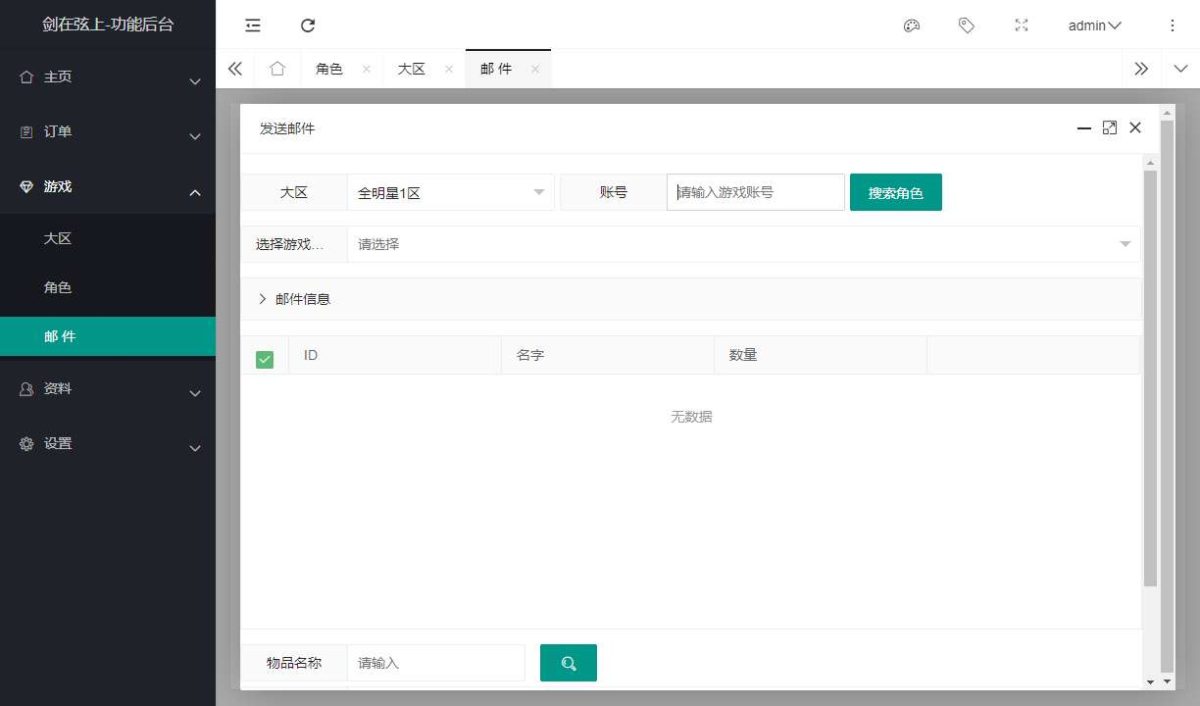Minimize the 发送邮件 dialog
The height and width of the screenshot is (706, 1200).
(1084, 128)
